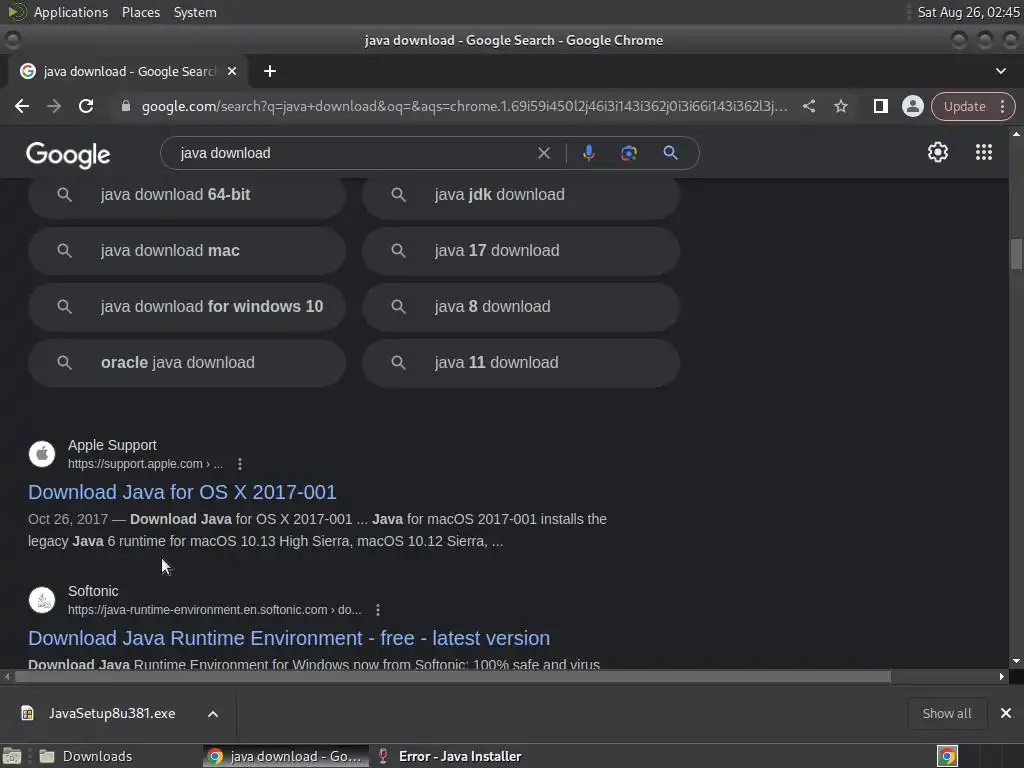Viewport: 1024px width, 768px height.
Task: Click the horizontal scrollbar thumb
Action: (x=453, y=677)
